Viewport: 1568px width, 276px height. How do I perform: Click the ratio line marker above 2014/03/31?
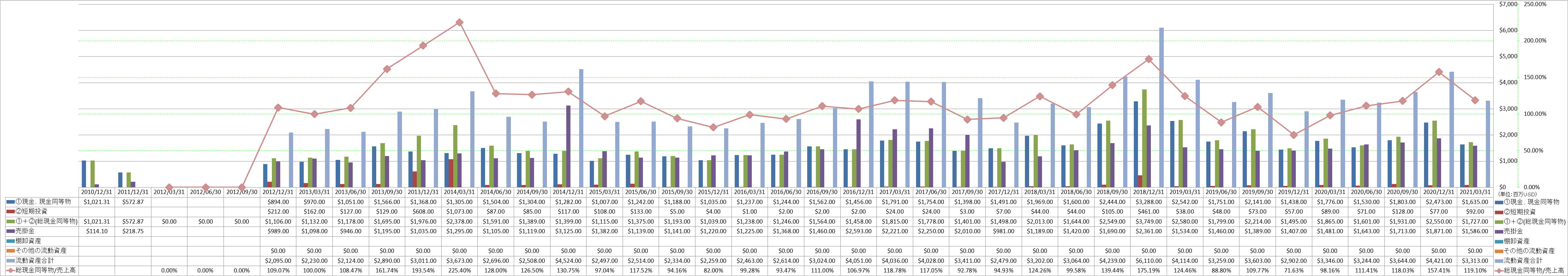(460, 23)
